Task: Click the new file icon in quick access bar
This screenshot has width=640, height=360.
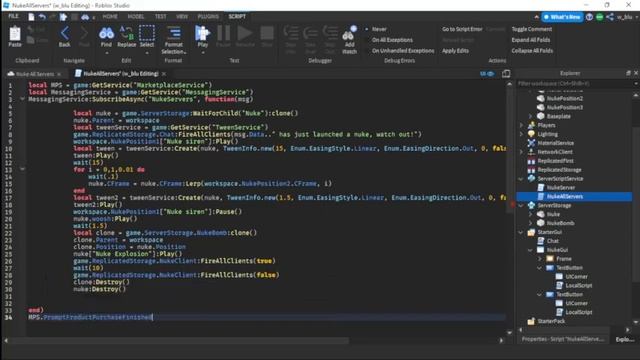Action: (31, 17)
